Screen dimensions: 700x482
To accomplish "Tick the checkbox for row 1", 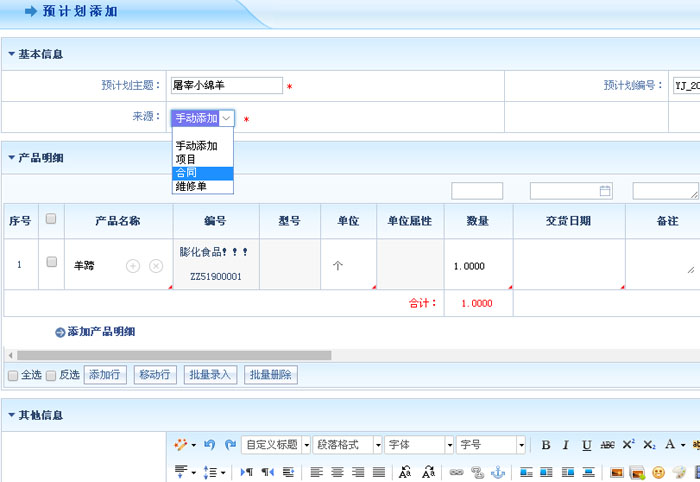I will coord(51,262).
